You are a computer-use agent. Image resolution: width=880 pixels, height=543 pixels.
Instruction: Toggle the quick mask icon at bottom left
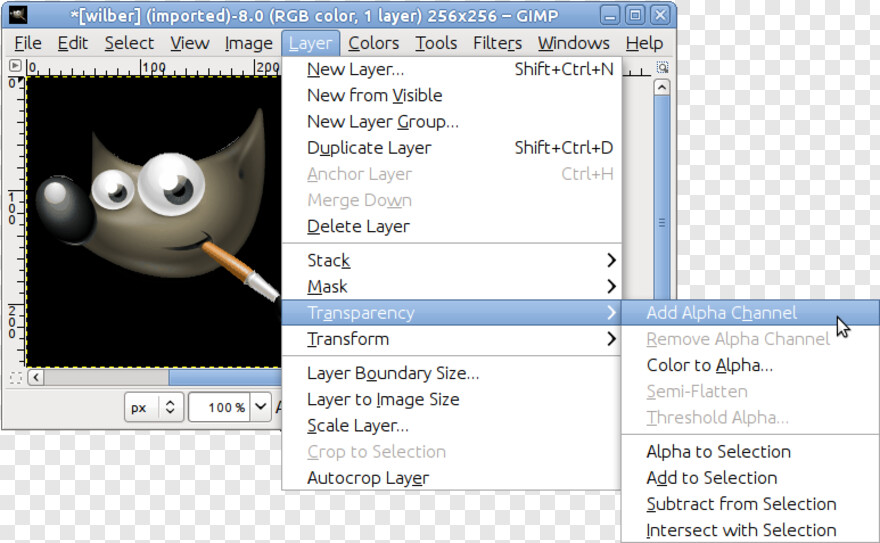pyautogui.click(x=15, y=378)
